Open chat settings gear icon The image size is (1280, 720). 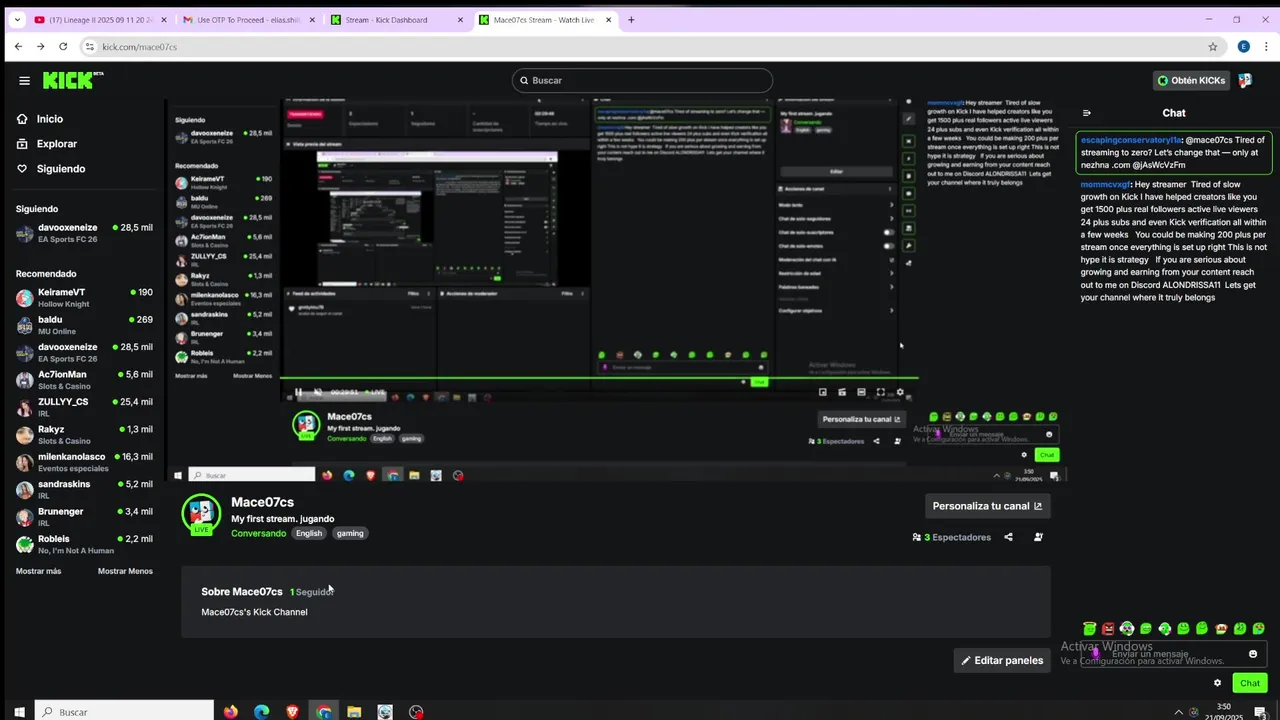click(1217, 683)
